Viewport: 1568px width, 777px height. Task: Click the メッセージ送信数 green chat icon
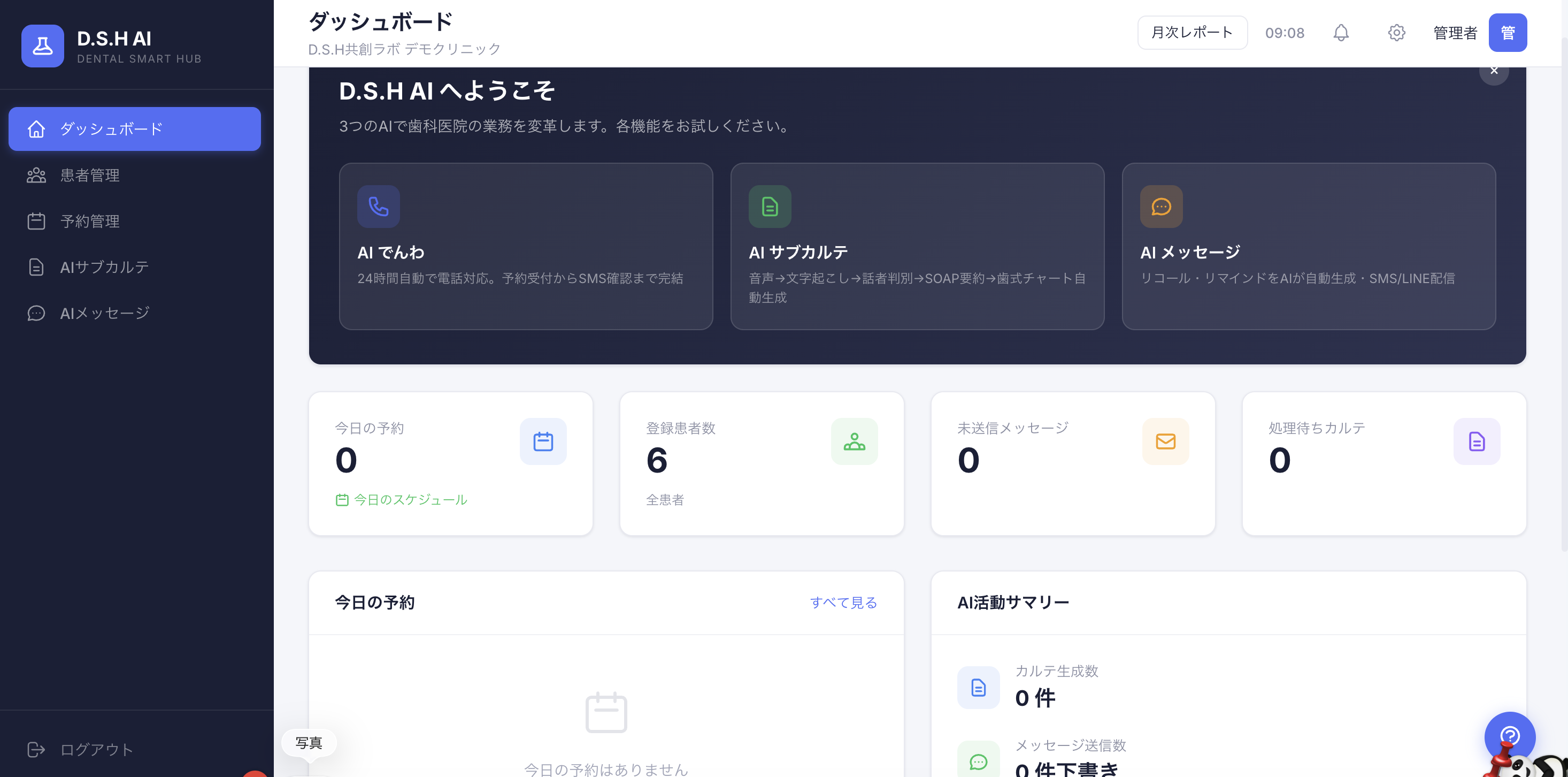tap(978, 760)
